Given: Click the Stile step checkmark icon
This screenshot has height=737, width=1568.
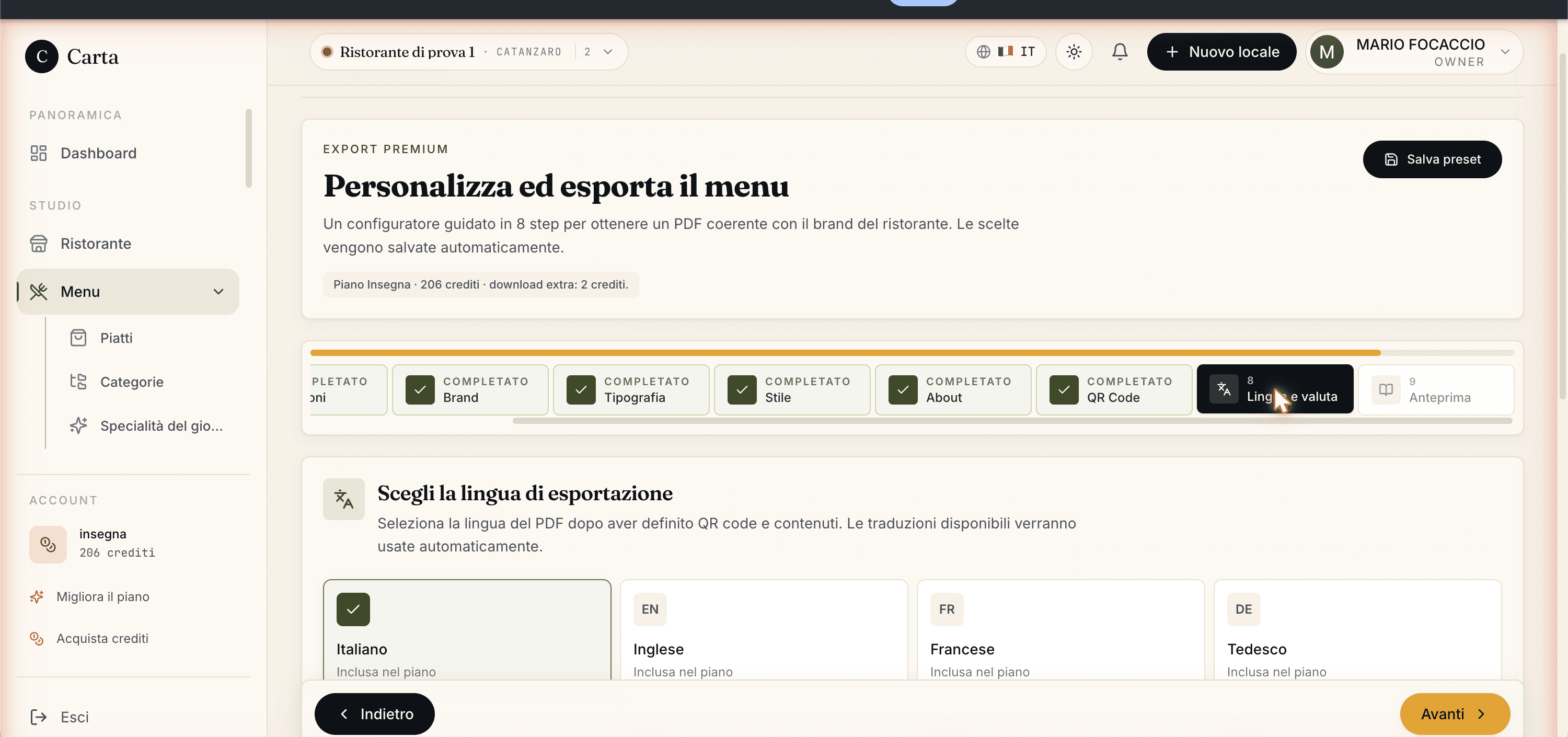Looking at the screenshot, I should (742, 390).
